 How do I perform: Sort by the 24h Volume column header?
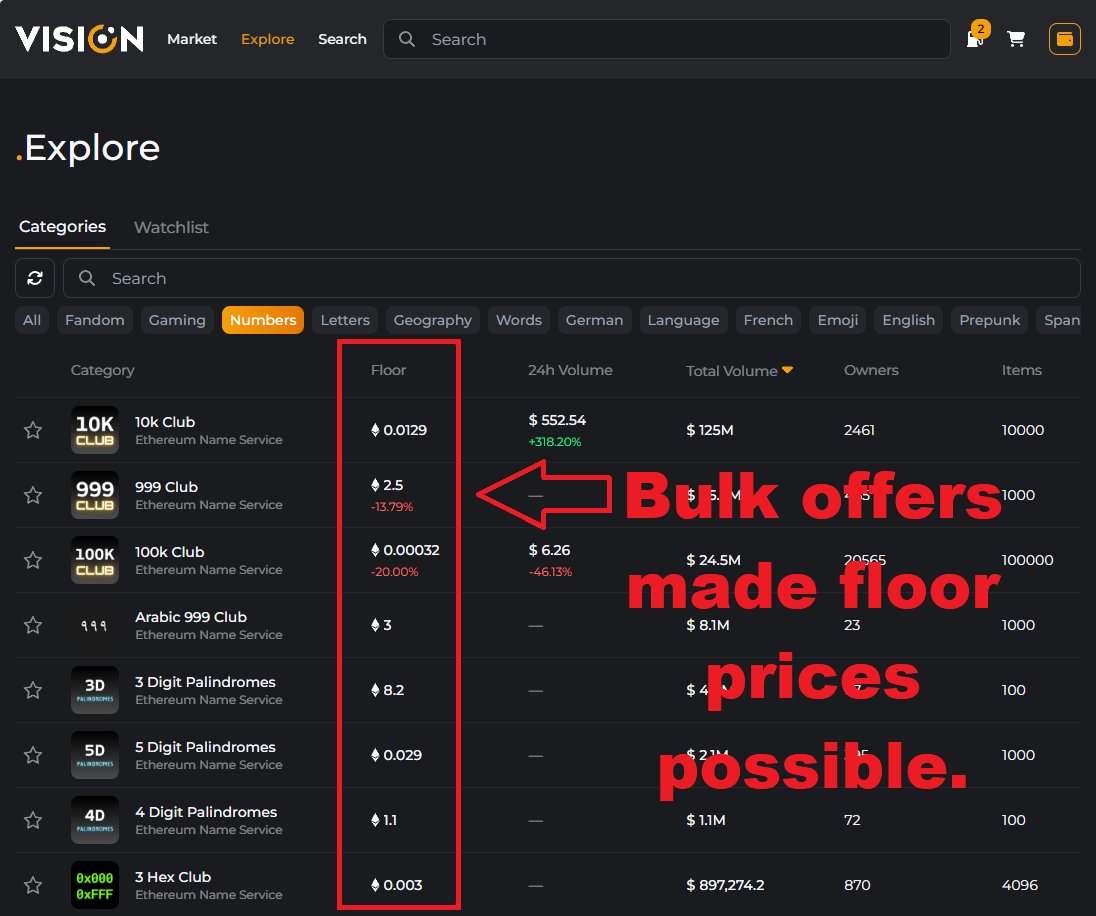[x=570, y=370]
